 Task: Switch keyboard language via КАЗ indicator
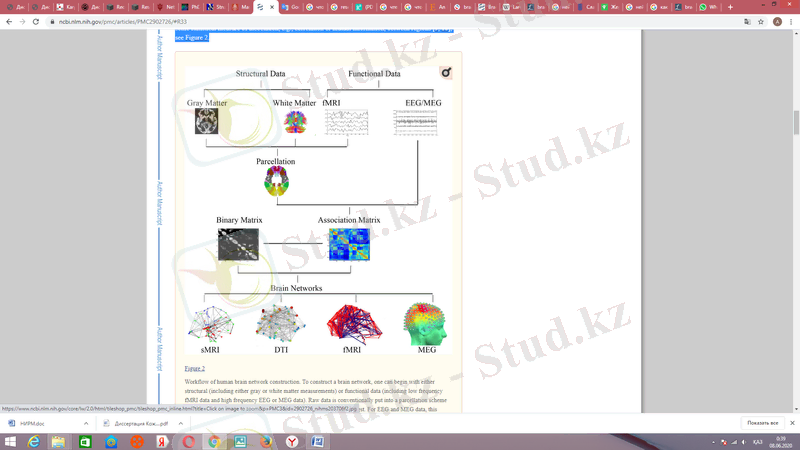tap(757, 441)
